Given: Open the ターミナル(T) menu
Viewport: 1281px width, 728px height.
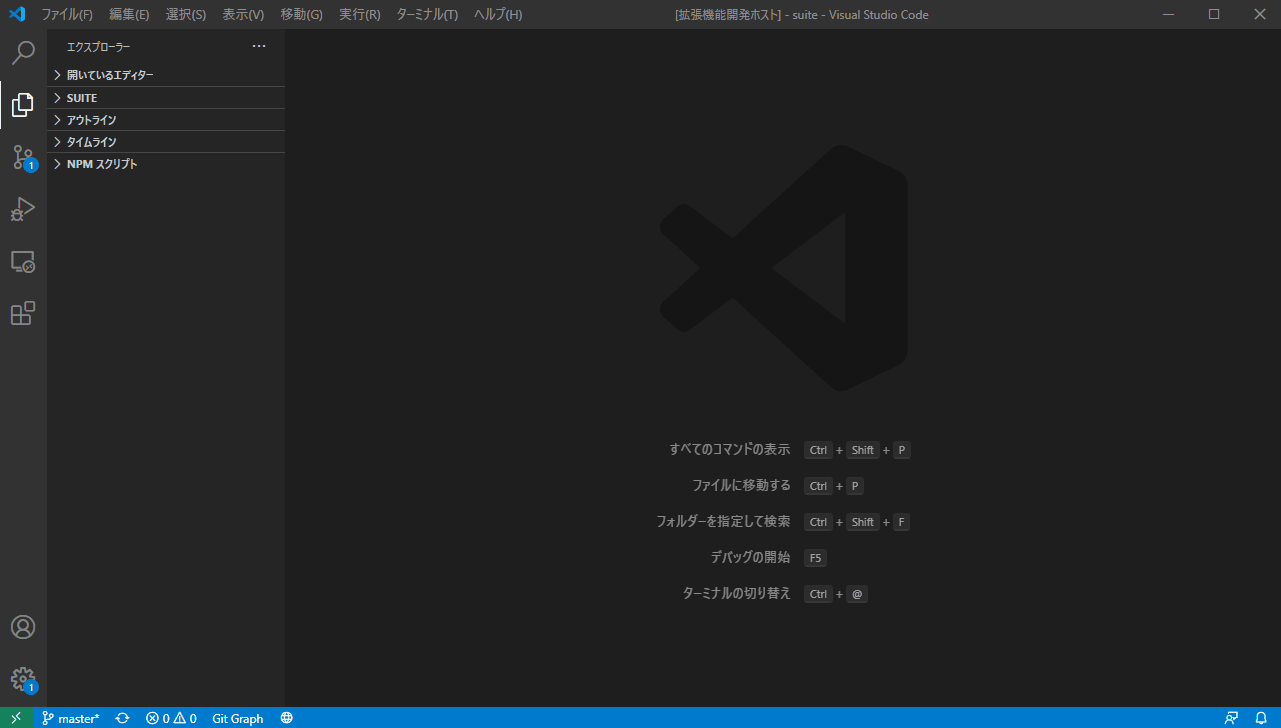Looking at the screenshot, I should pyautogui.click(x=427, y=14).
